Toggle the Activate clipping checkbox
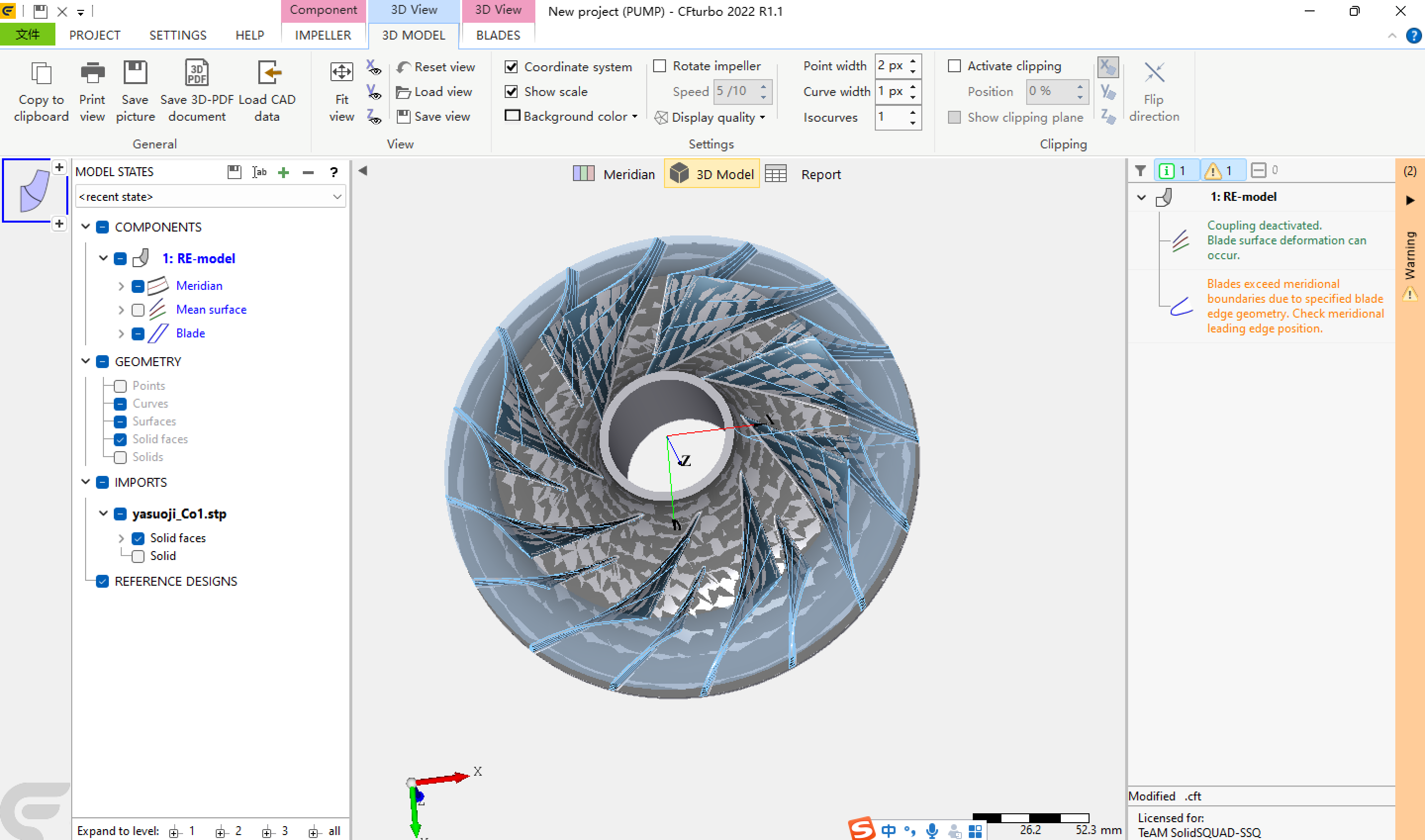Viewport: 1425px width, 840px height. coord(954,66)
